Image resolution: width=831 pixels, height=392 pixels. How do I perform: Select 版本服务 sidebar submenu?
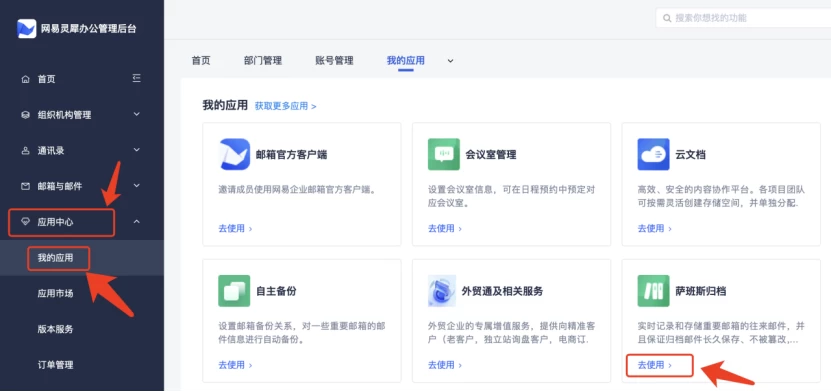pos(55,329)
